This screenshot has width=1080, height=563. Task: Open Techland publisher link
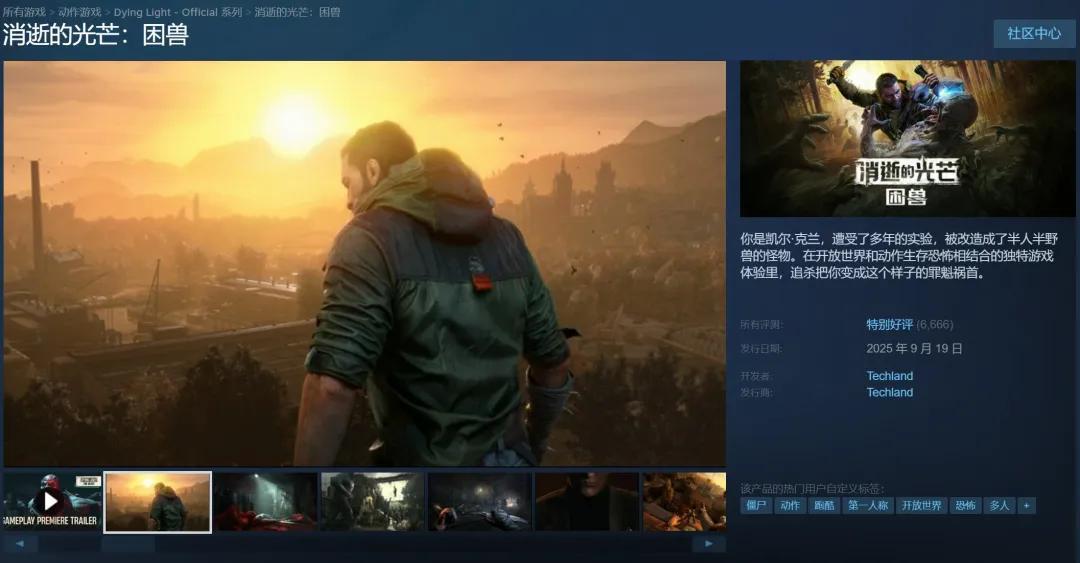tap(889, 392)
